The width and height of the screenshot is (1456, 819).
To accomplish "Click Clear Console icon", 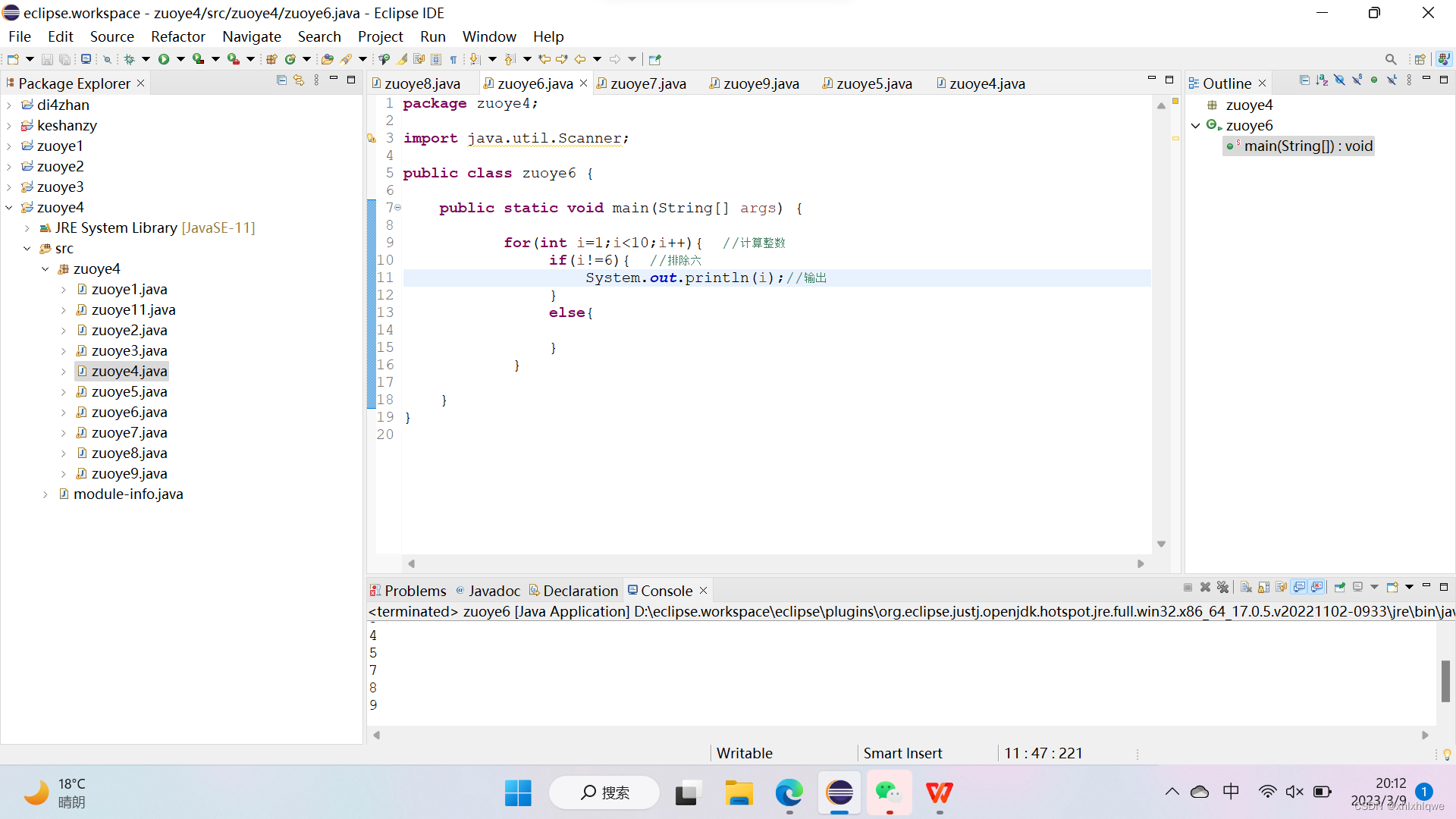I will point(1246,588).
